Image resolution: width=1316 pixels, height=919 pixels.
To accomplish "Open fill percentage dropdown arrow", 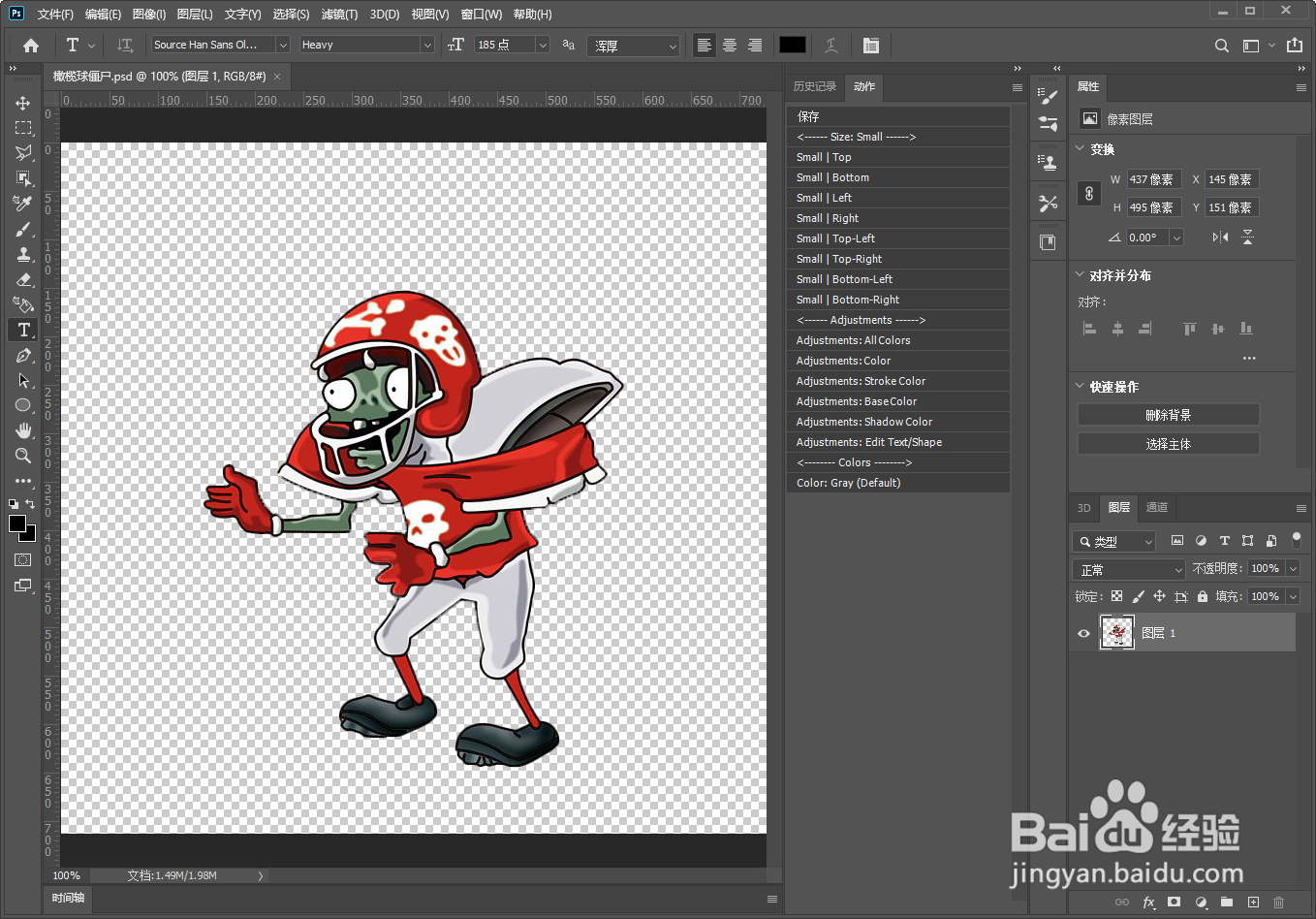I will pos(1293,596).
